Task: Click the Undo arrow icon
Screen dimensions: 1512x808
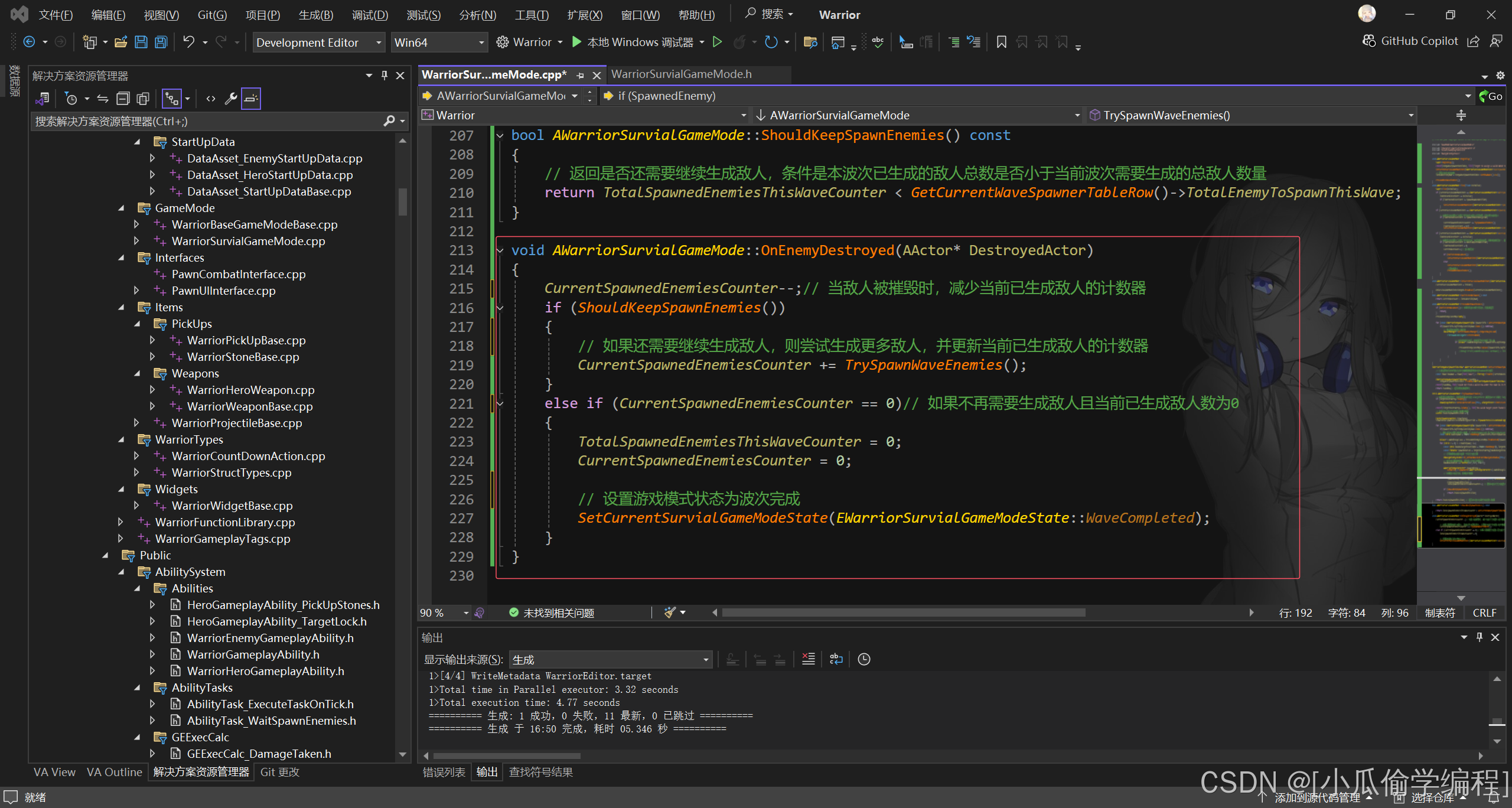Action: (x=188, y=42)
